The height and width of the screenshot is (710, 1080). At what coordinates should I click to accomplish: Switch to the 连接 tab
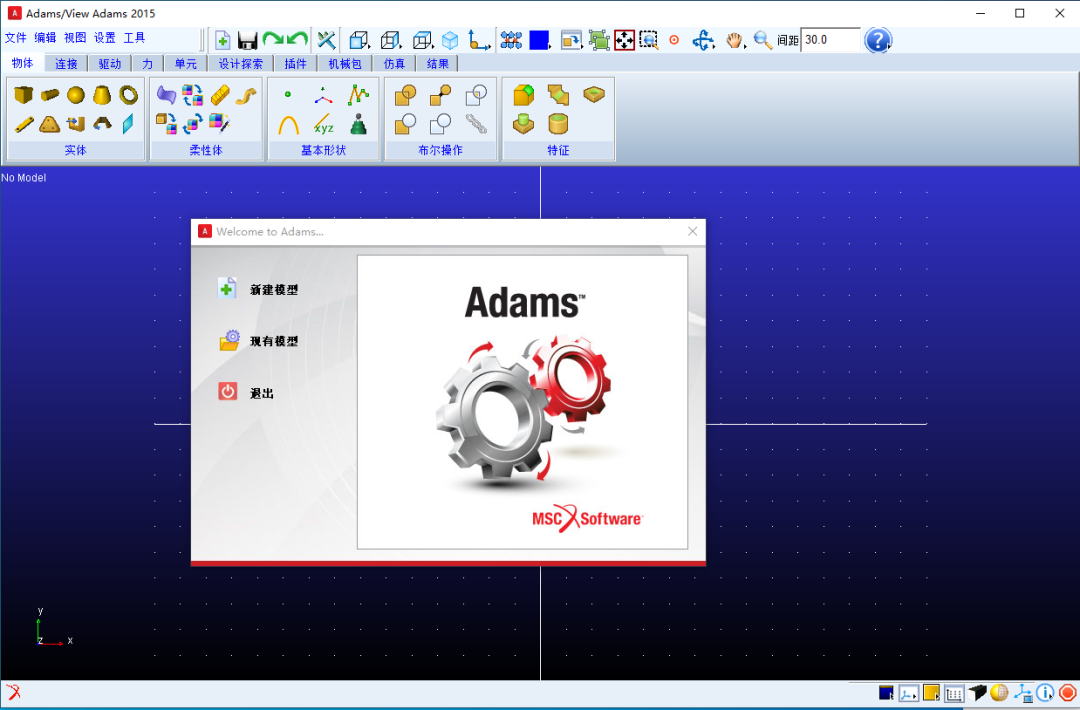click(66, 64)
